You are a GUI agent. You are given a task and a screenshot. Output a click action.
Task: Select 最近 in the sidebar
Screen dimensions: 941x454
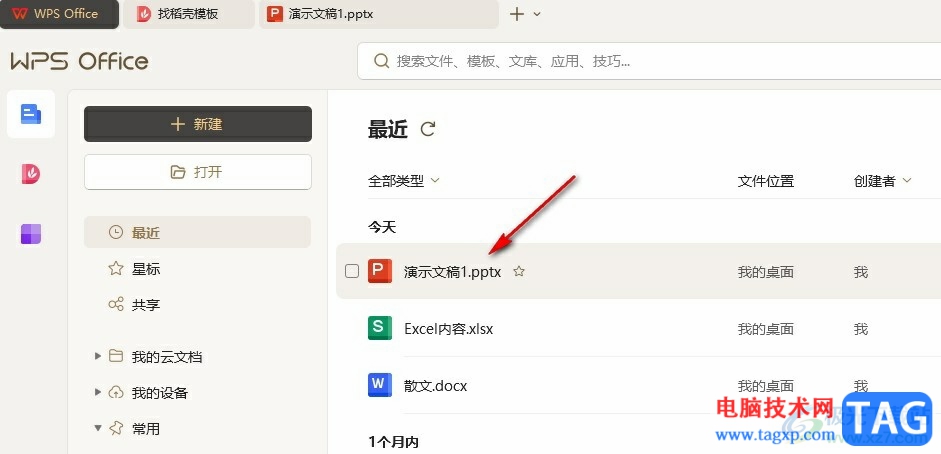point(197,232)
